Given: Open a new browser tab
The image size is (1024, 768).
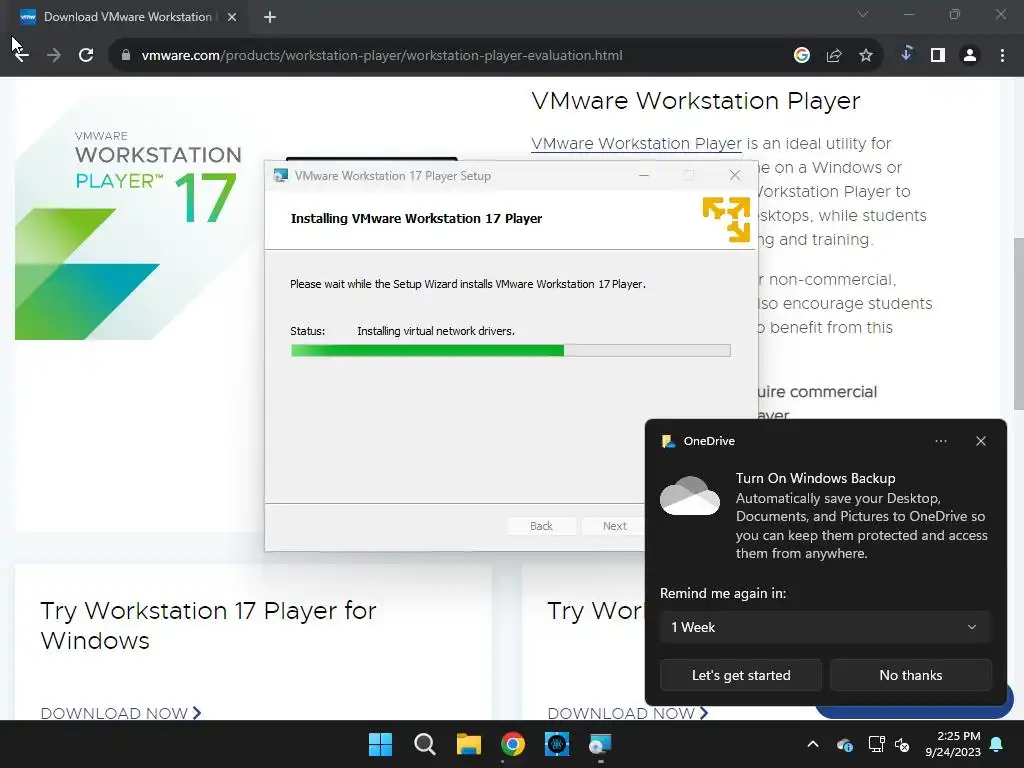Looking at the screenshot, I should tap(270, 17).
